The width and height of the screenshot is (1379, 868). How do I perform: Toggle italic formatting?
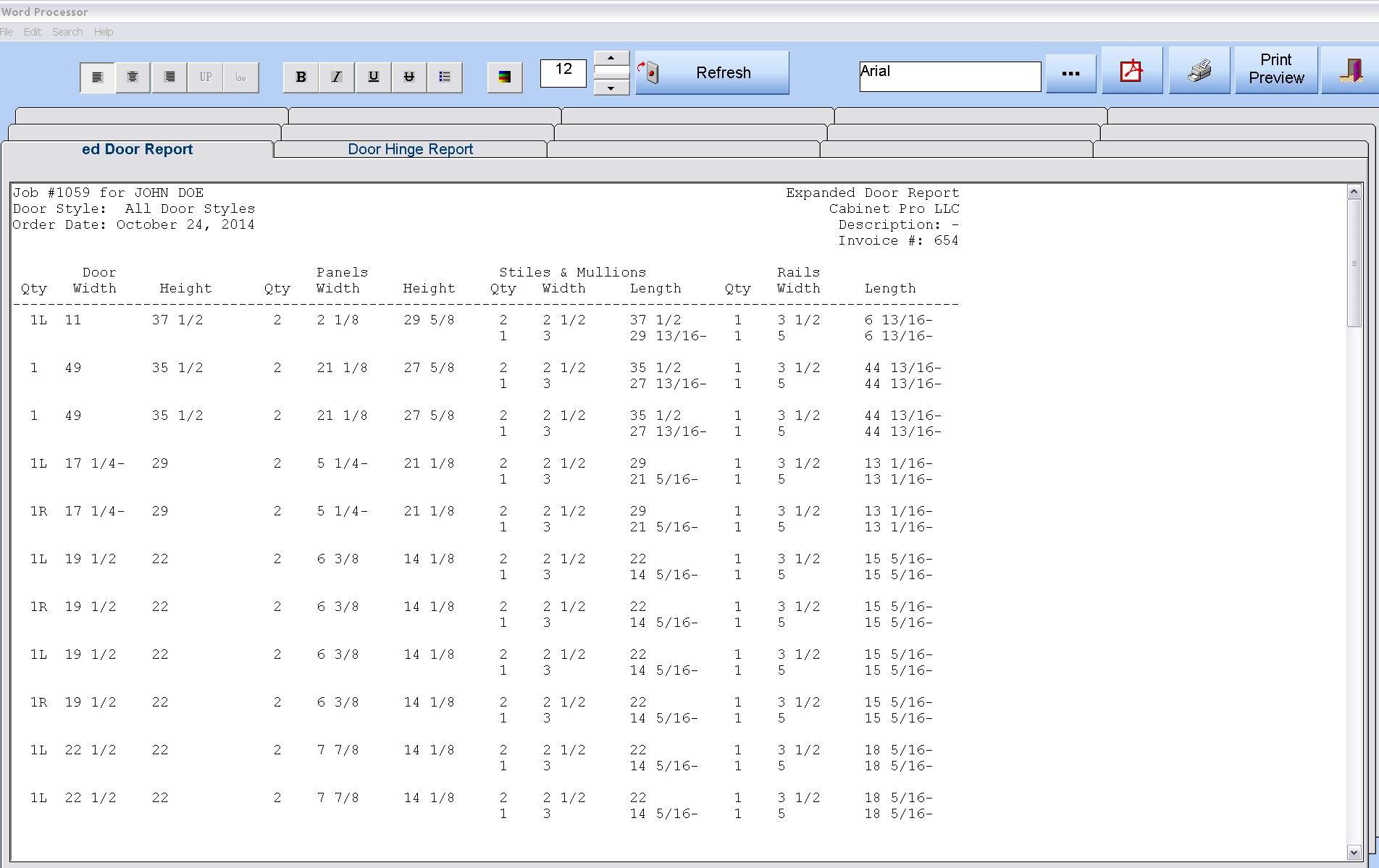point(337,77)
